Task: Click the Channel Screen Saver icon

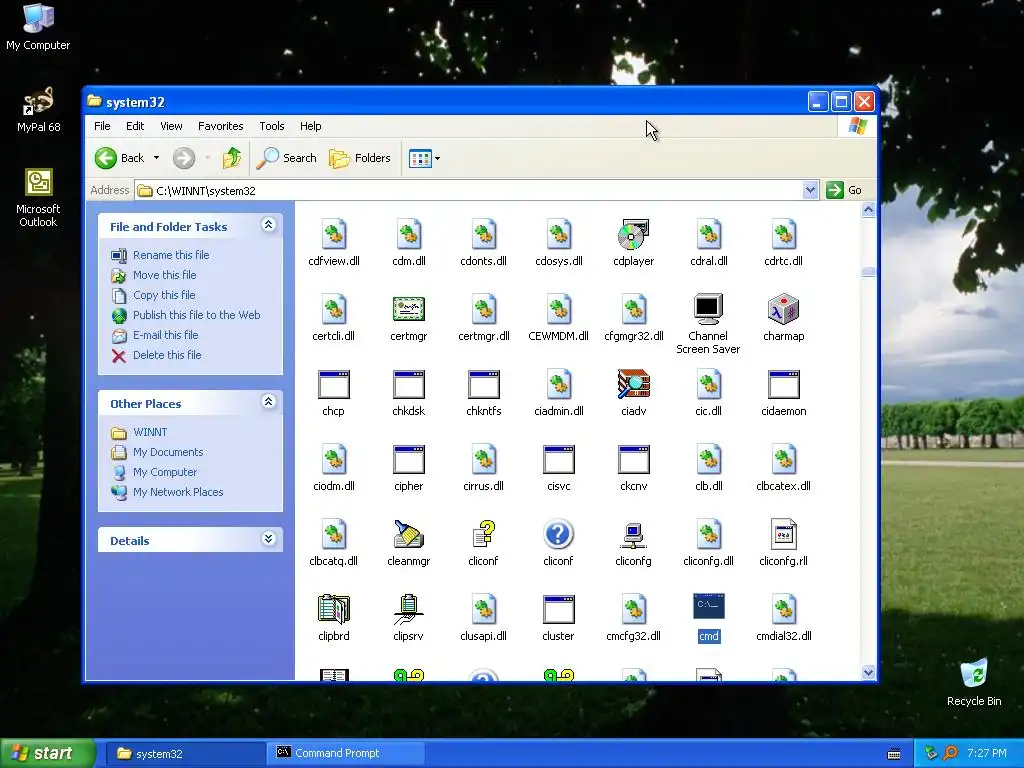Action: click(708, 309)
